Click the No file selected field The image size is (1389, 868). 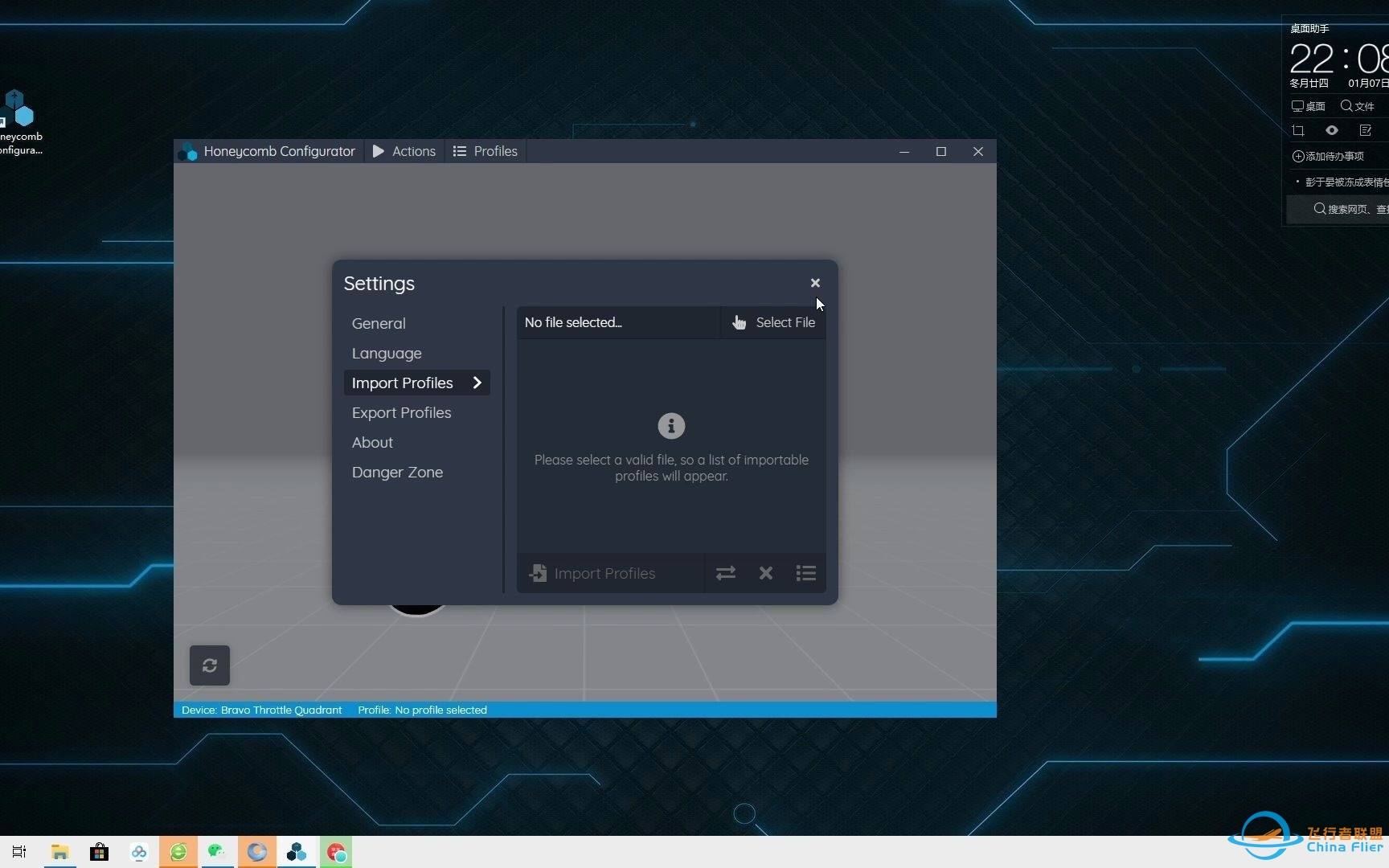pyautogui.click(x=619, y=322)
